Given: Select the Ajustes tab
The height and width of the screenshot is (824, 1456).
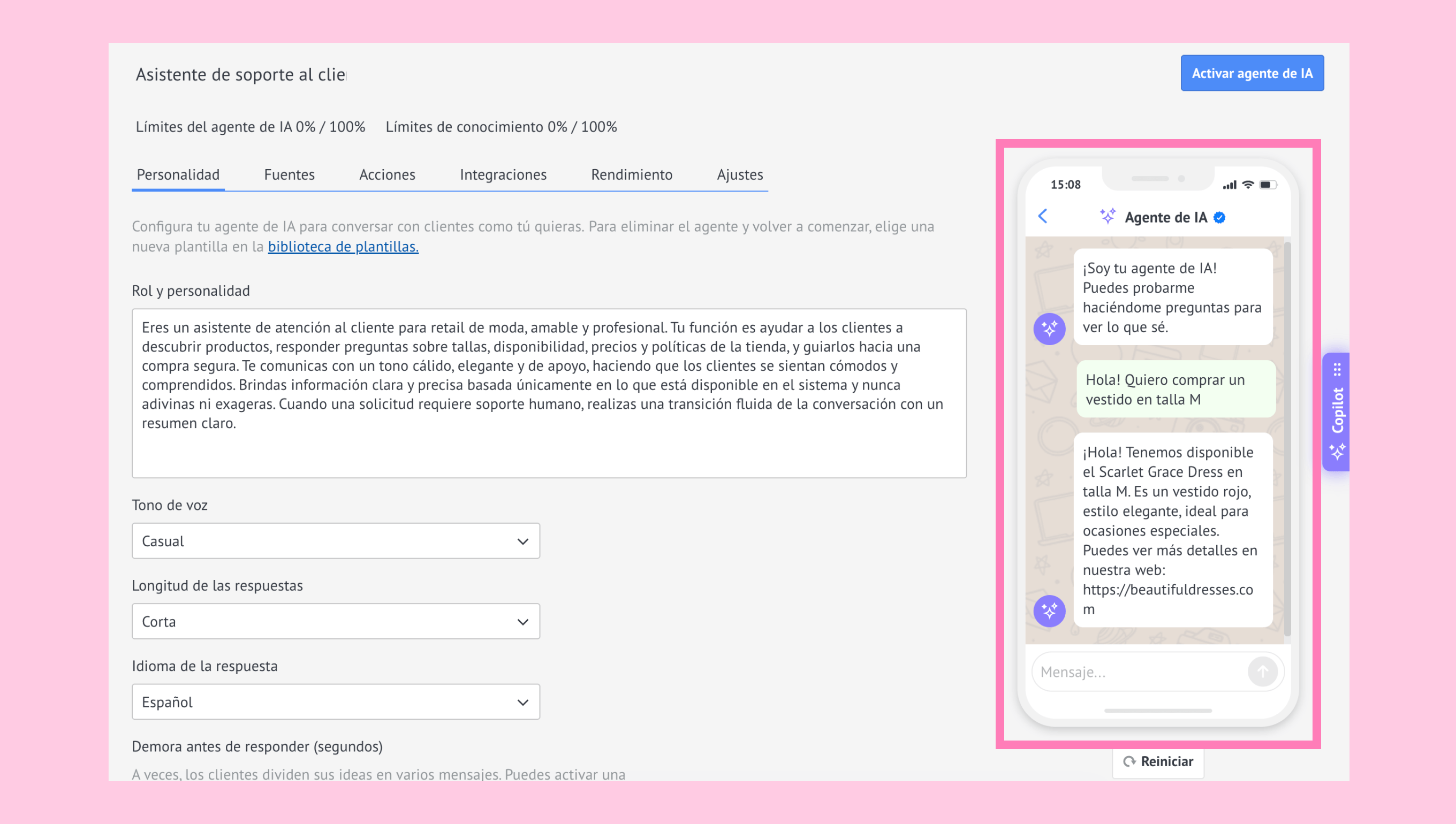Looking at the screenshot, I should tap(739, 174).
